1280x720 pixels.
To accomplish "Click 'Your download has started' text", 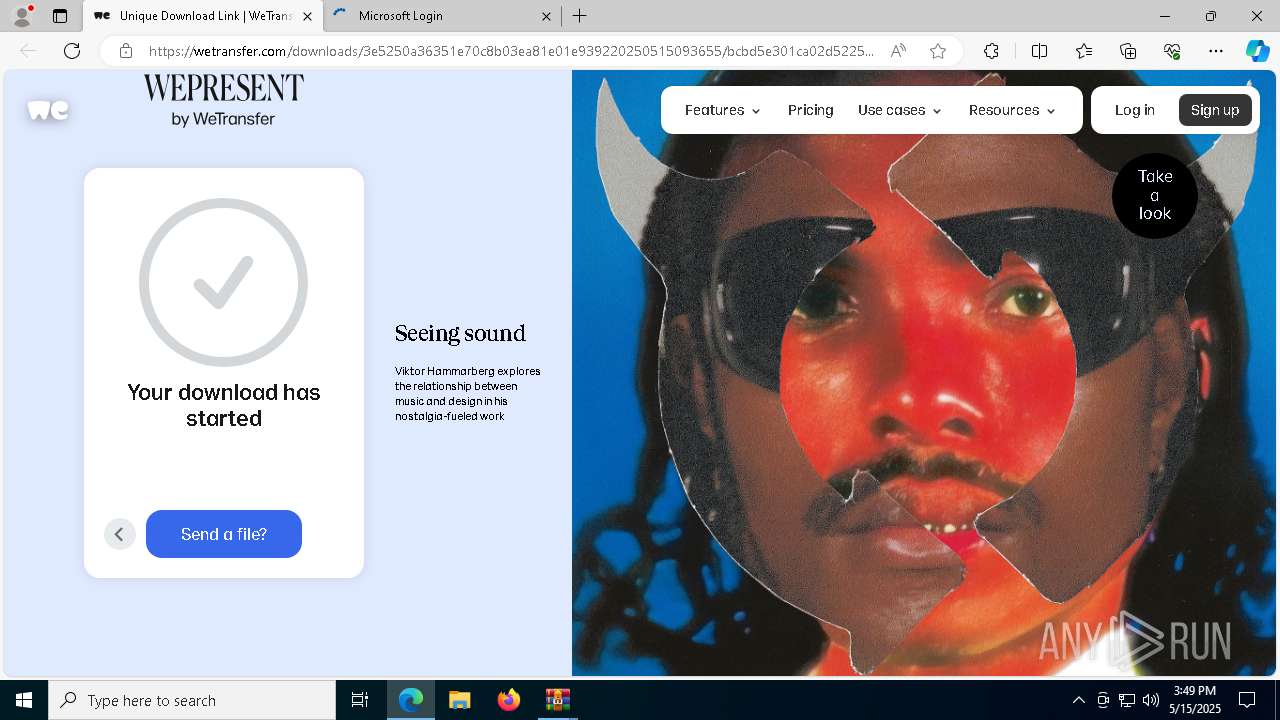I will tap(224, 405).
